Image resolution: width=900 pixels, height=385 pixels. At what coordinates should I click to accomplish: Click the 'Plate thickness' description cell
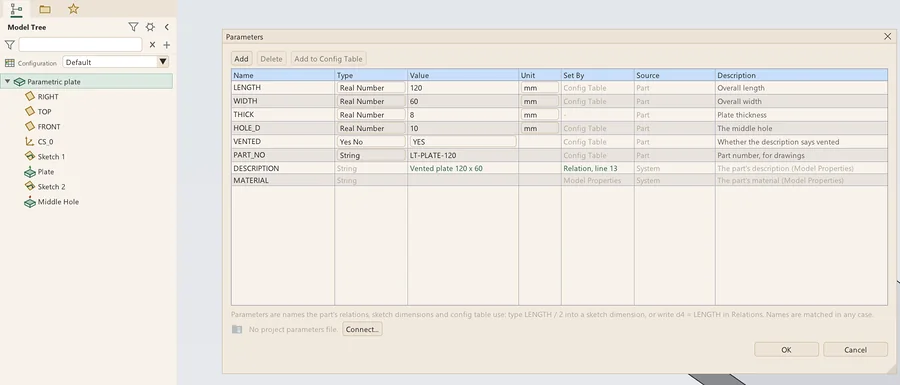pyautogui.click(x=801, y=115)
